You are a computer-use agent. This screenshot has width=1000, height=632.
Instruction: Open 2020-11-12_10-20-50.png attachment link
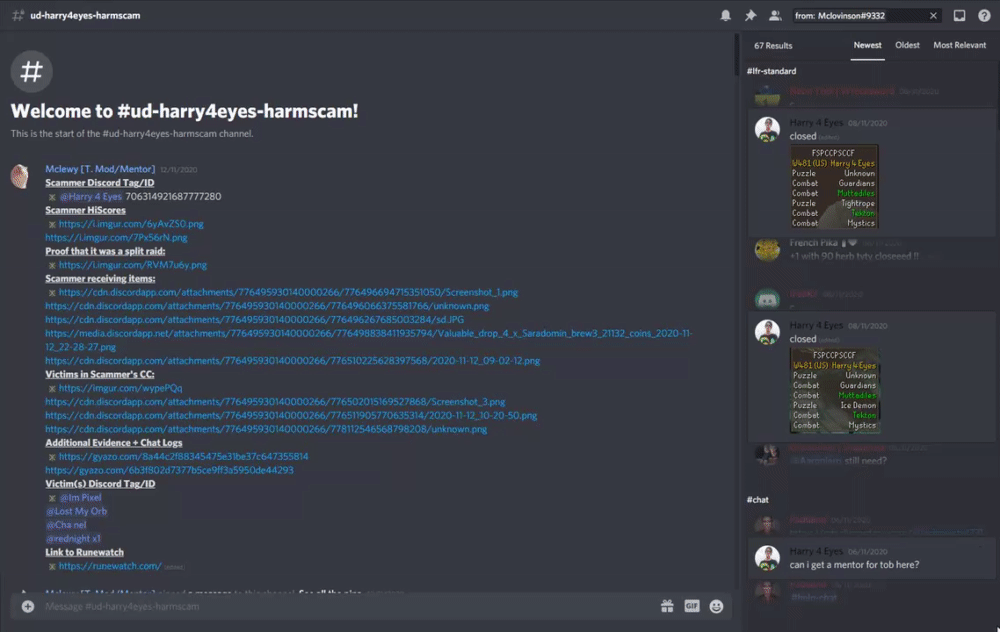291,415
